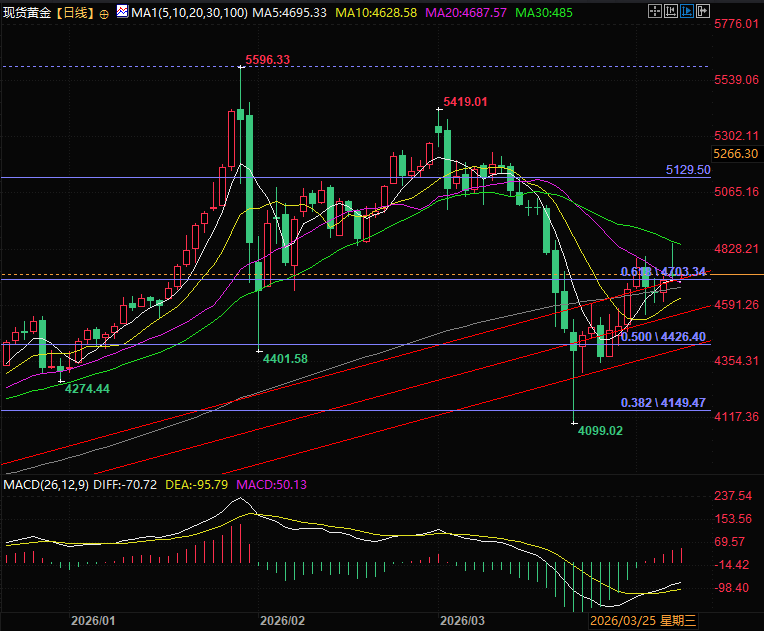Click the MA20:4687.57 value
This screenshot has height=631, width=764.
[466, 13]
